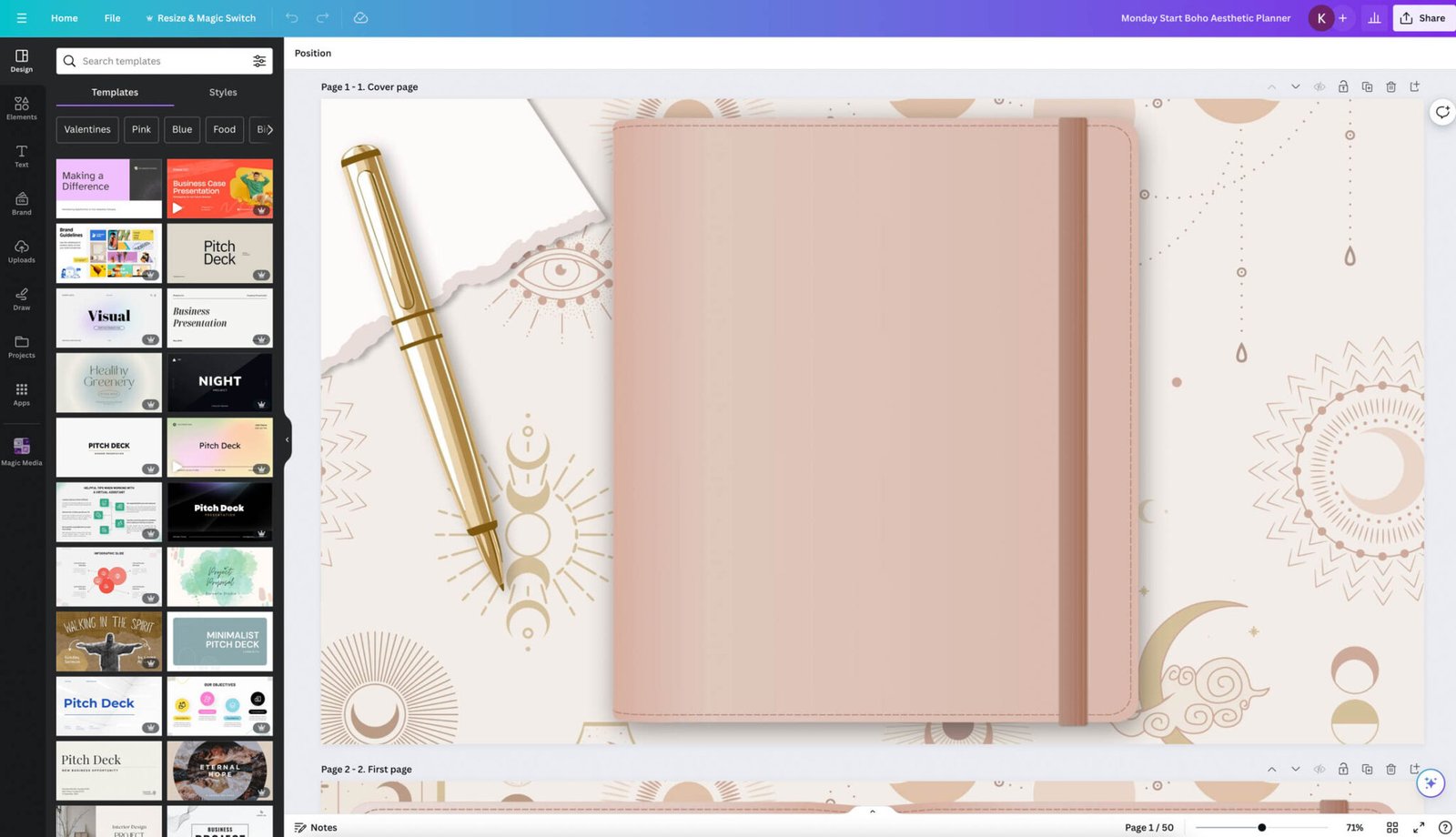Image resolution: width=1456 pixels, height=837 pixels.
Task: Open the Elements panel
Action: [x=22, y=108]
